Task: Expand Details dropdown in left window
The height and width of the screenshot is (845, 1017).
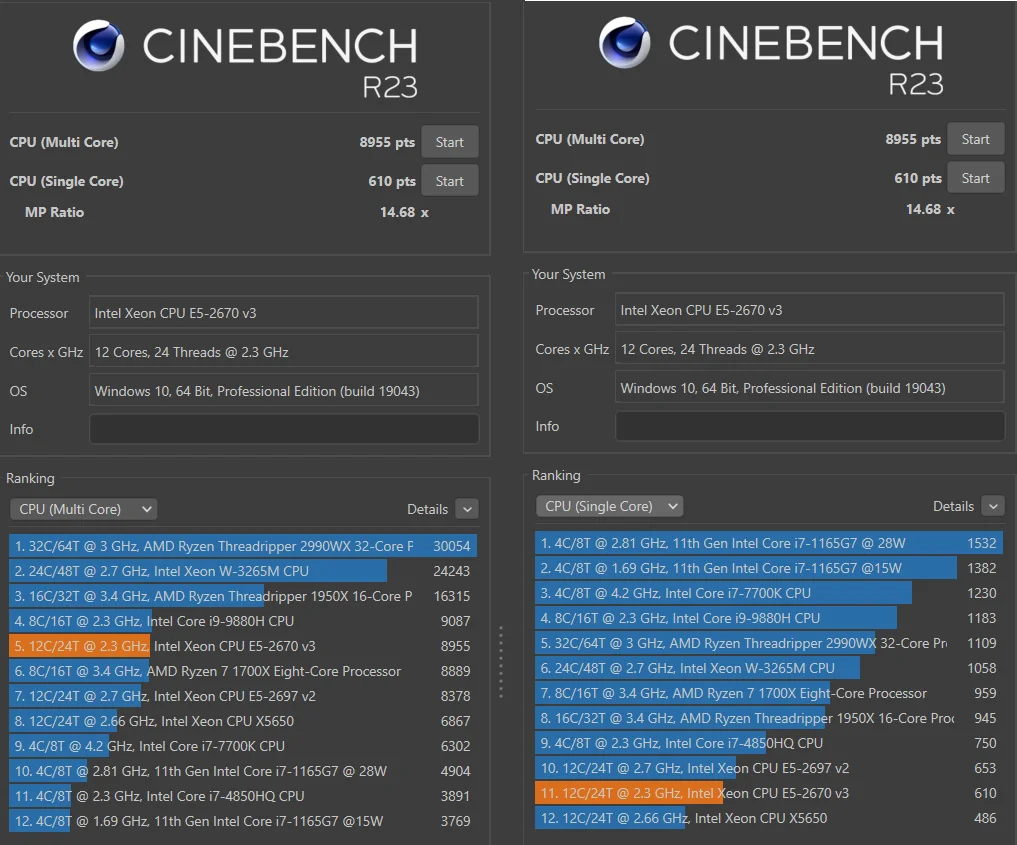Action: click(467, 509)
